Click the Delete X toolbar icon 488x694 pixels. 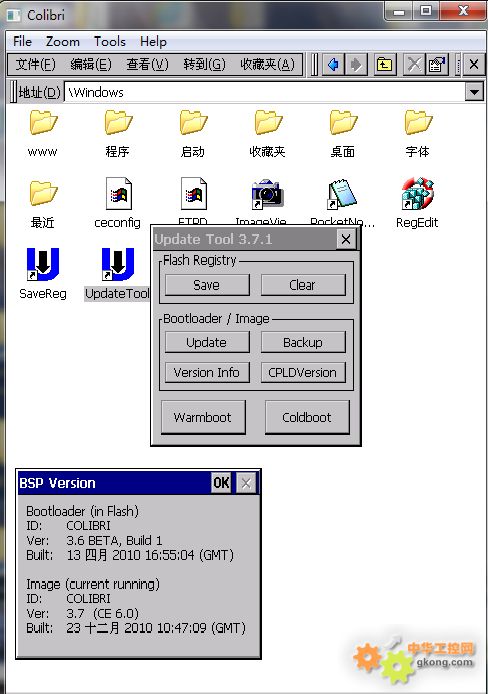click(x=414, y=65)
